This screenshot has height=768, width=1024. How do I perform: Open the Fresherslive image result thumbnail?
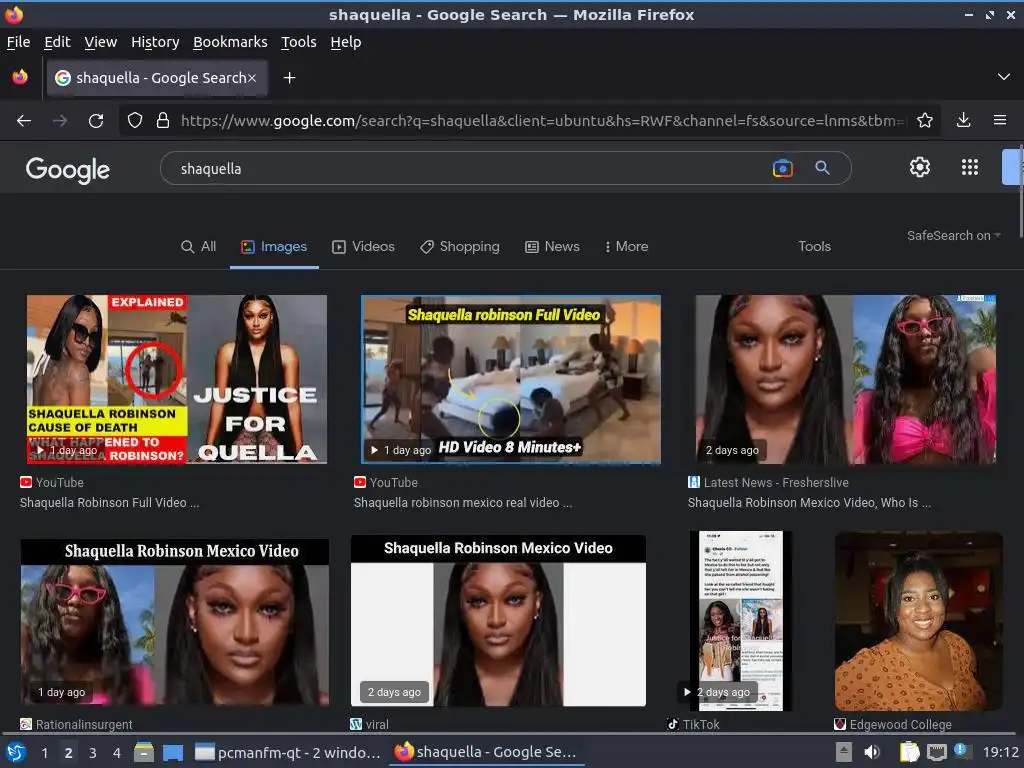click(x=845, y=379)
